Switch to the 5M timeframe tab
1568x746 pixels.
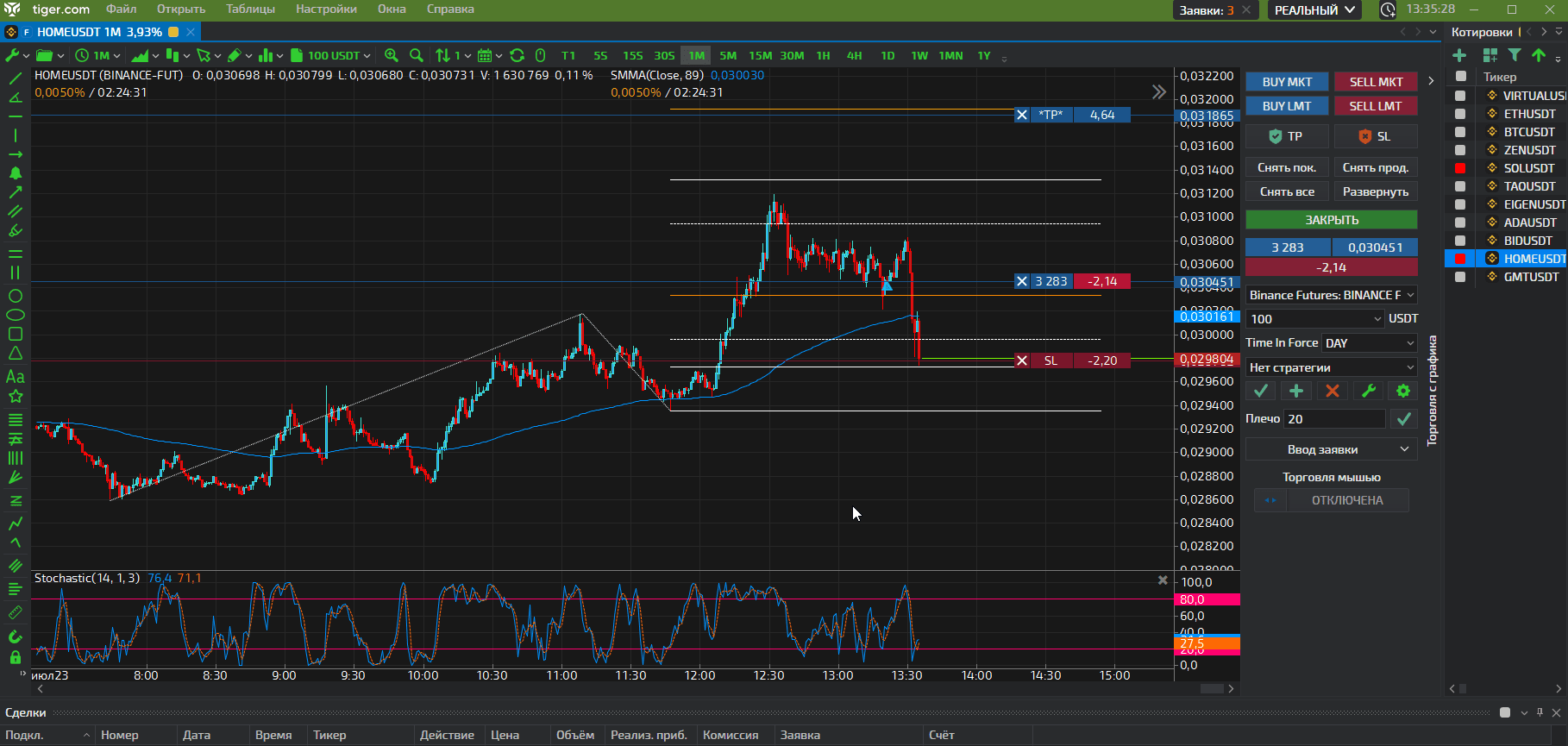[728, 55]
